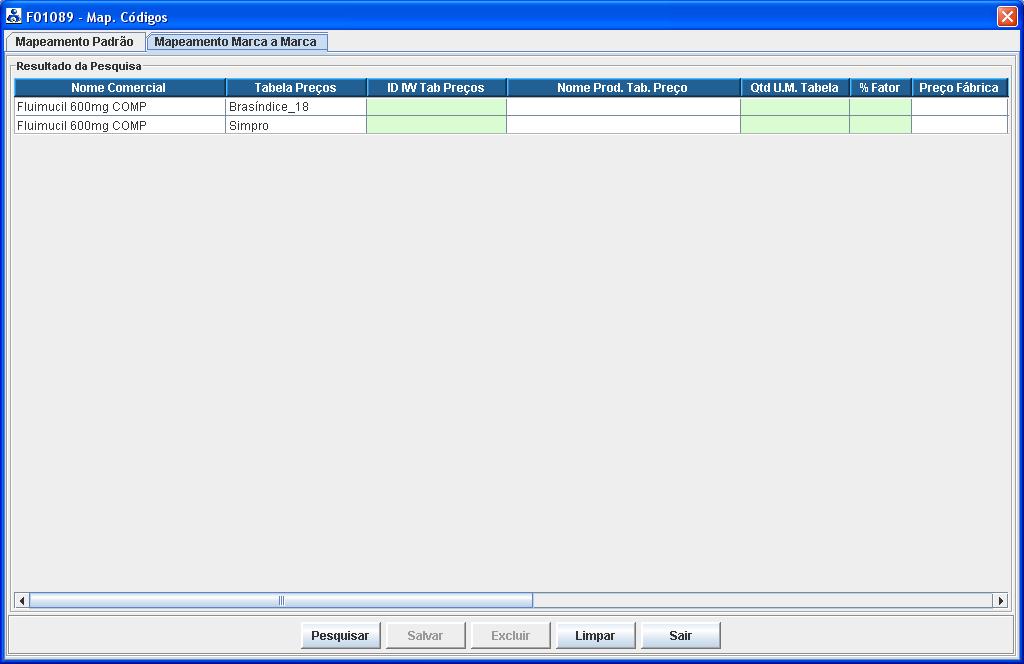The width and height of the screenshot is (1024, 664).
Task: Click the scrollbar track right of the thumb
Action: coord(763,600)
